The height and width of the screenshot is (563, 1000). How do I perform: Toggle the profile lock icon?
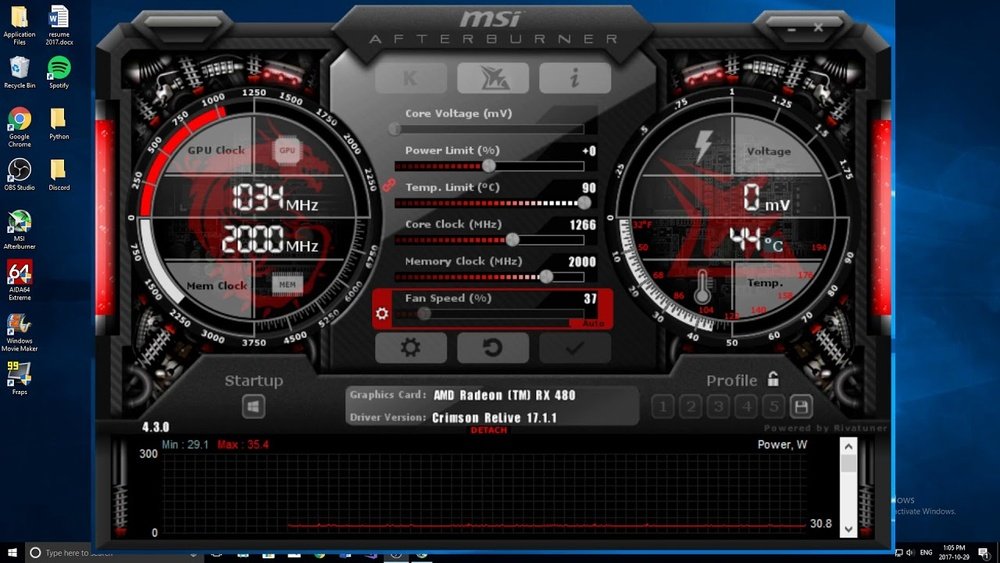point(772,379)
